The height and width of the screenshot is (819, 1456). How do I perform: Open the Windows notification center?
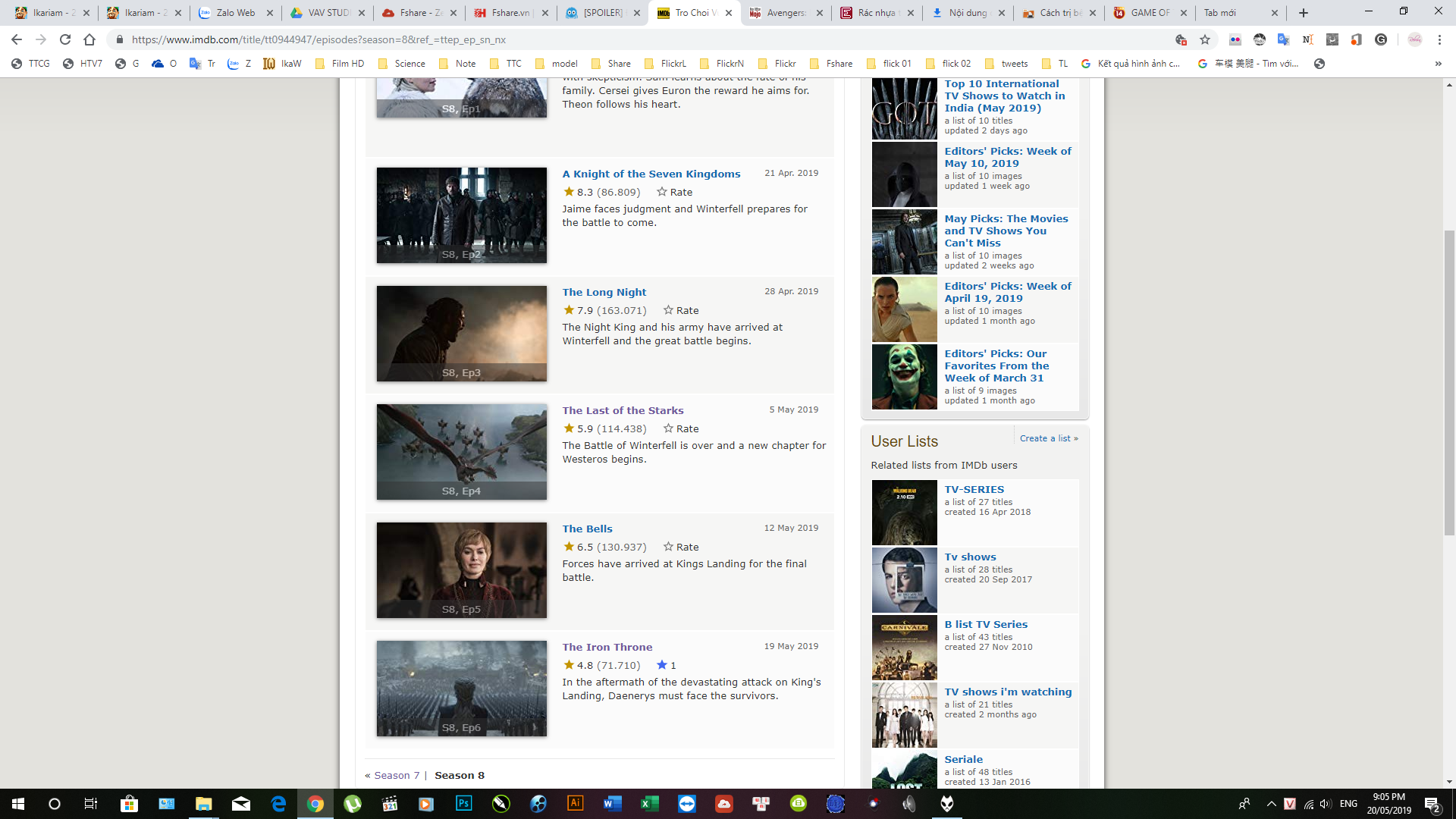[x=1432, y=804]
